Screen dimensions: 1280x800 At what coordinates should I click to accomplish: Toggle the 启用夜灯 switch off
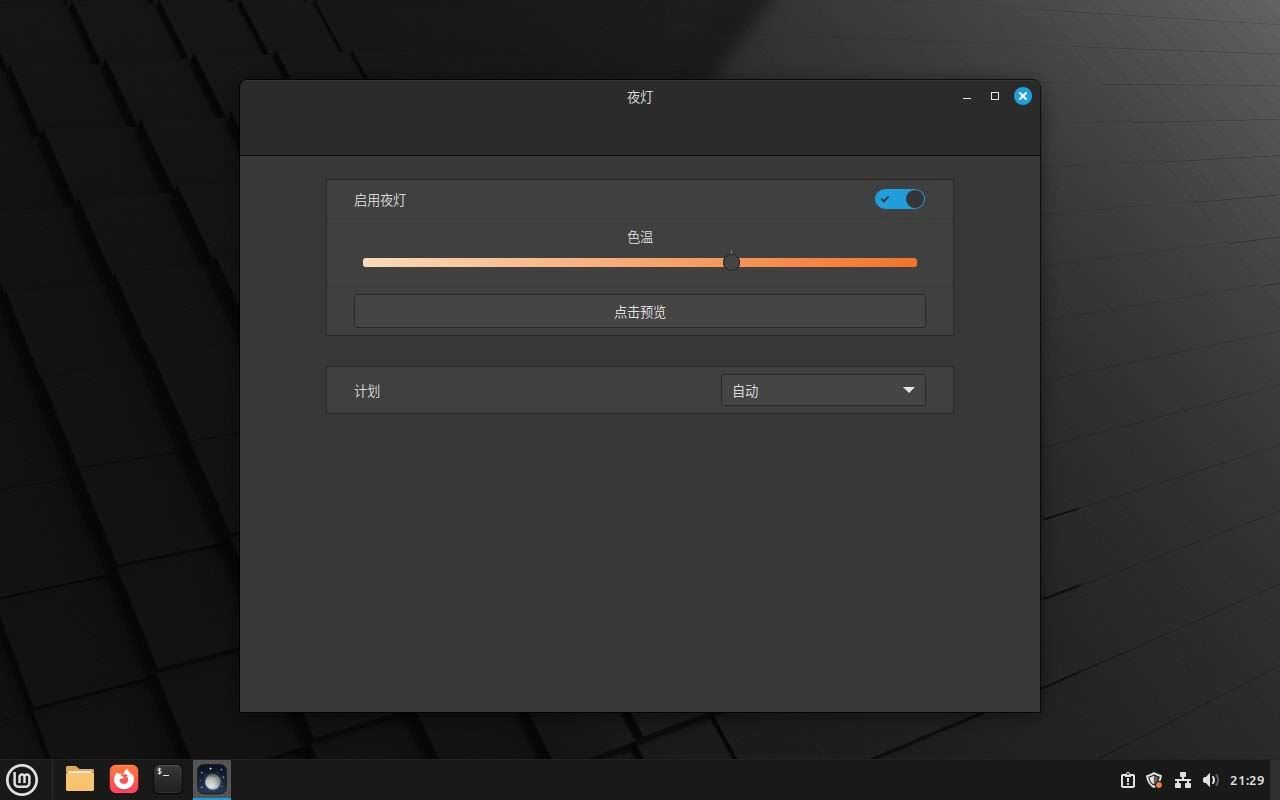[899, 199]
